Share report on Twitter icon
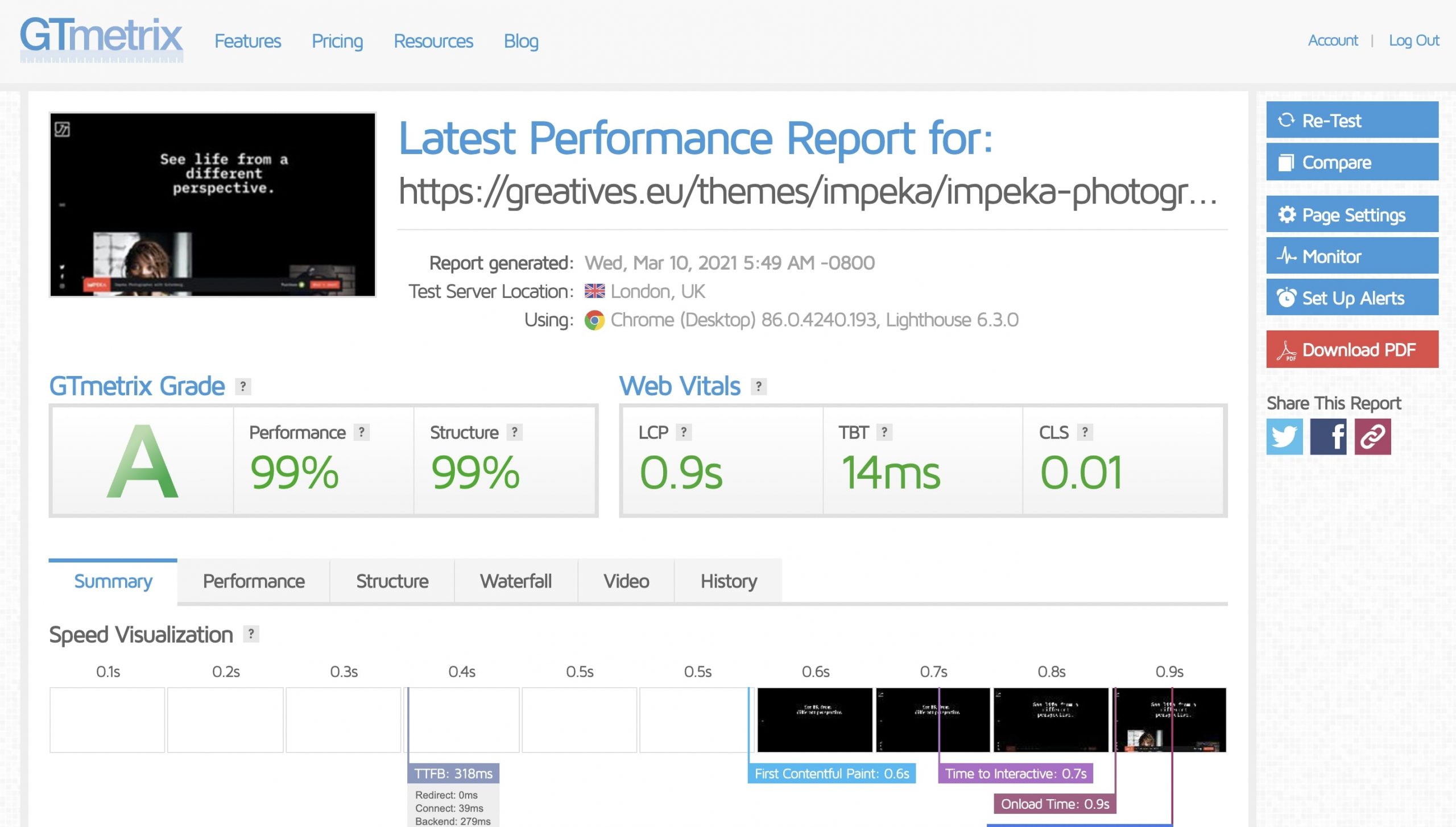This screenshot has width=1456, height=827. [x=1284, y=436]
